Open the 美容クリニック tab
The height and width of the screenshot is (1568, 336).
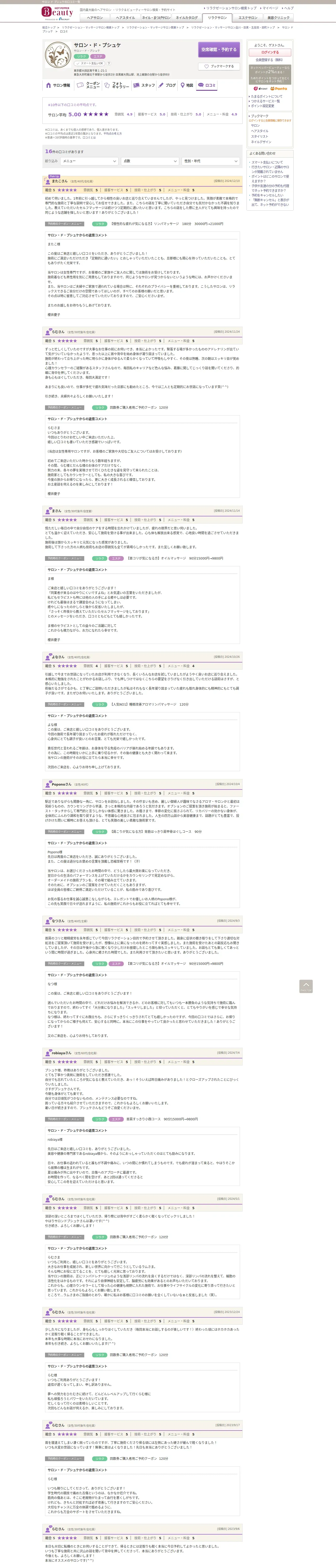tap(278, 18)
